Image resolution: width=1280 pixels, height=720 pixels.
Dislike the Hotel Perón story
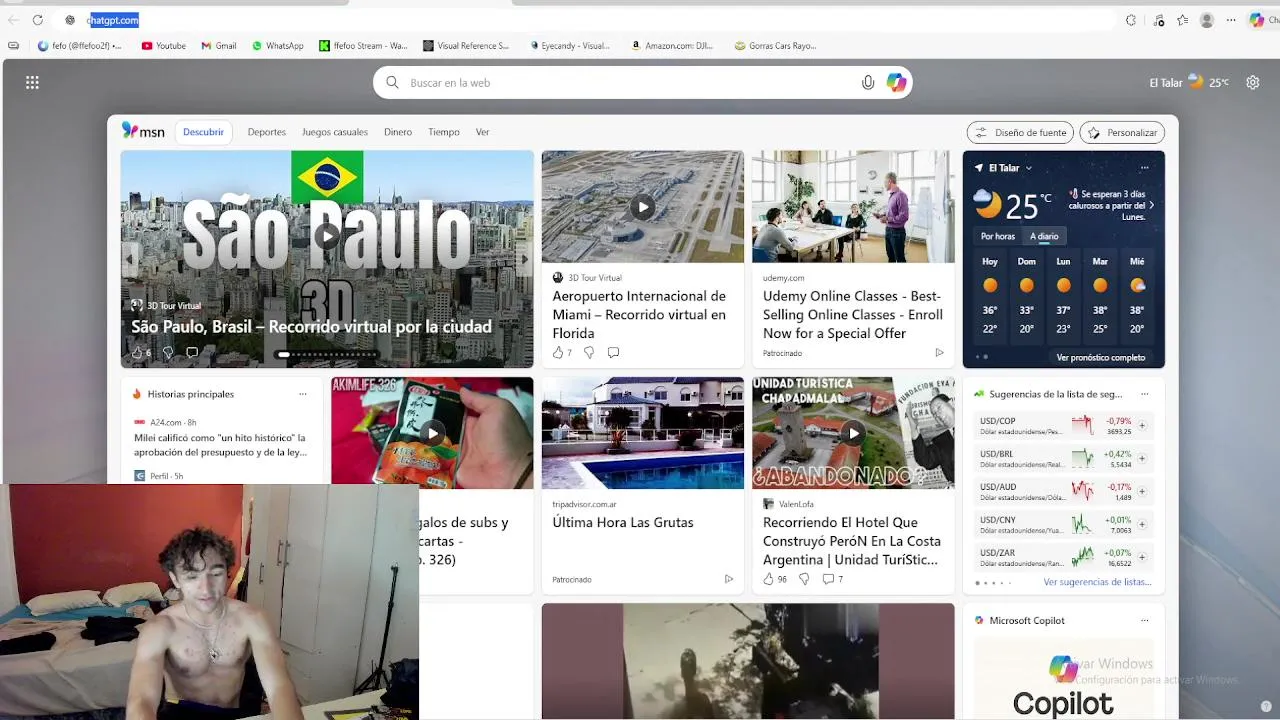tap(804, 579)
